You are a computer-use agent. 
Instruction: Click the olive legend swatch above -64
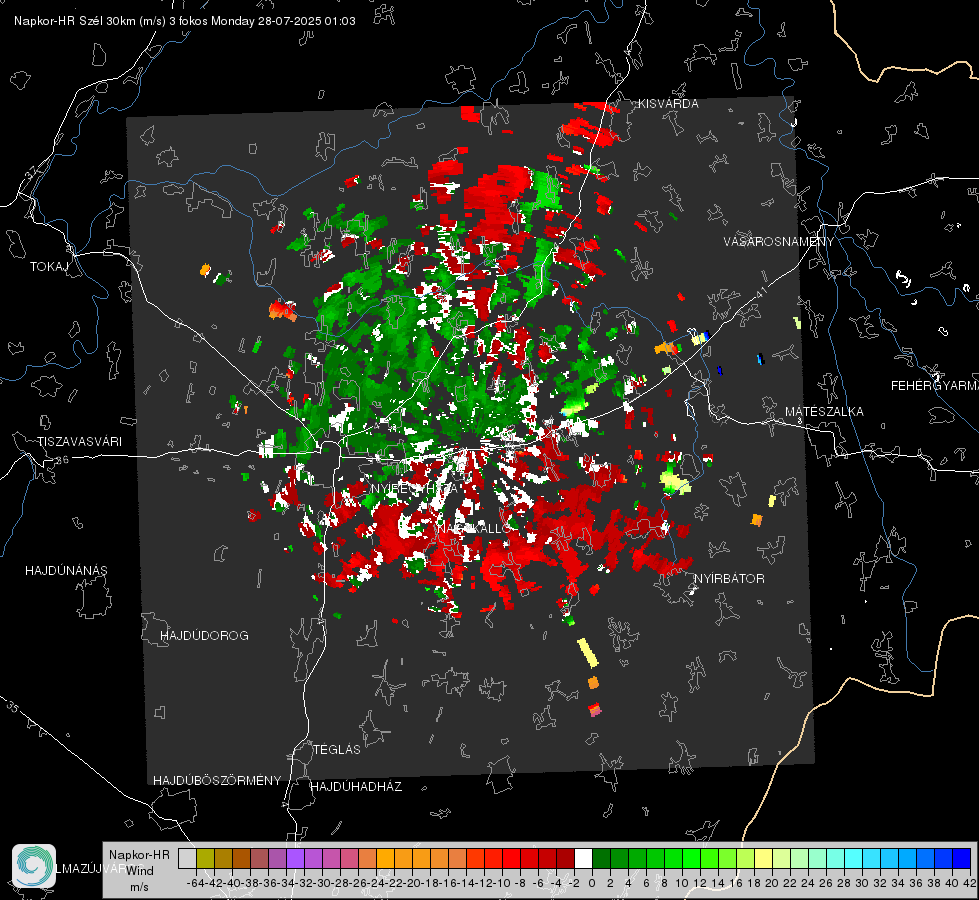(205, 859)
